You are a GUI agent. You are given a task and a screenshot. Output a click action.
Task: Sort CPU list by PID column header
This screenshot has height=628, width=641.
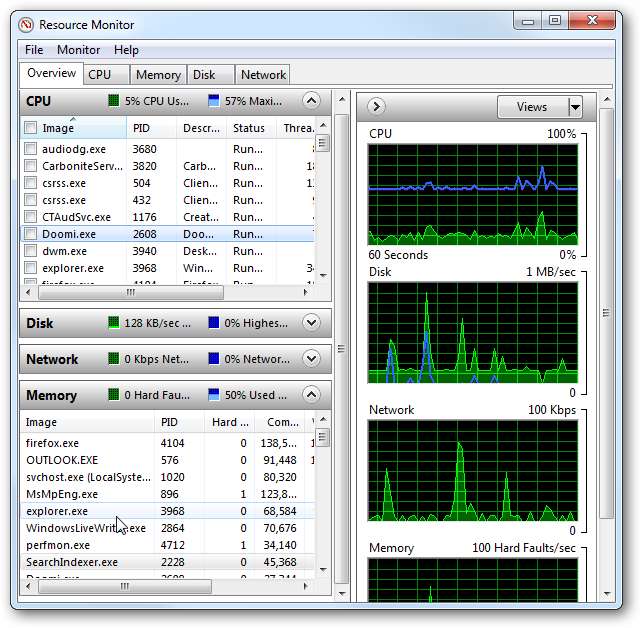tap(151, 128)
